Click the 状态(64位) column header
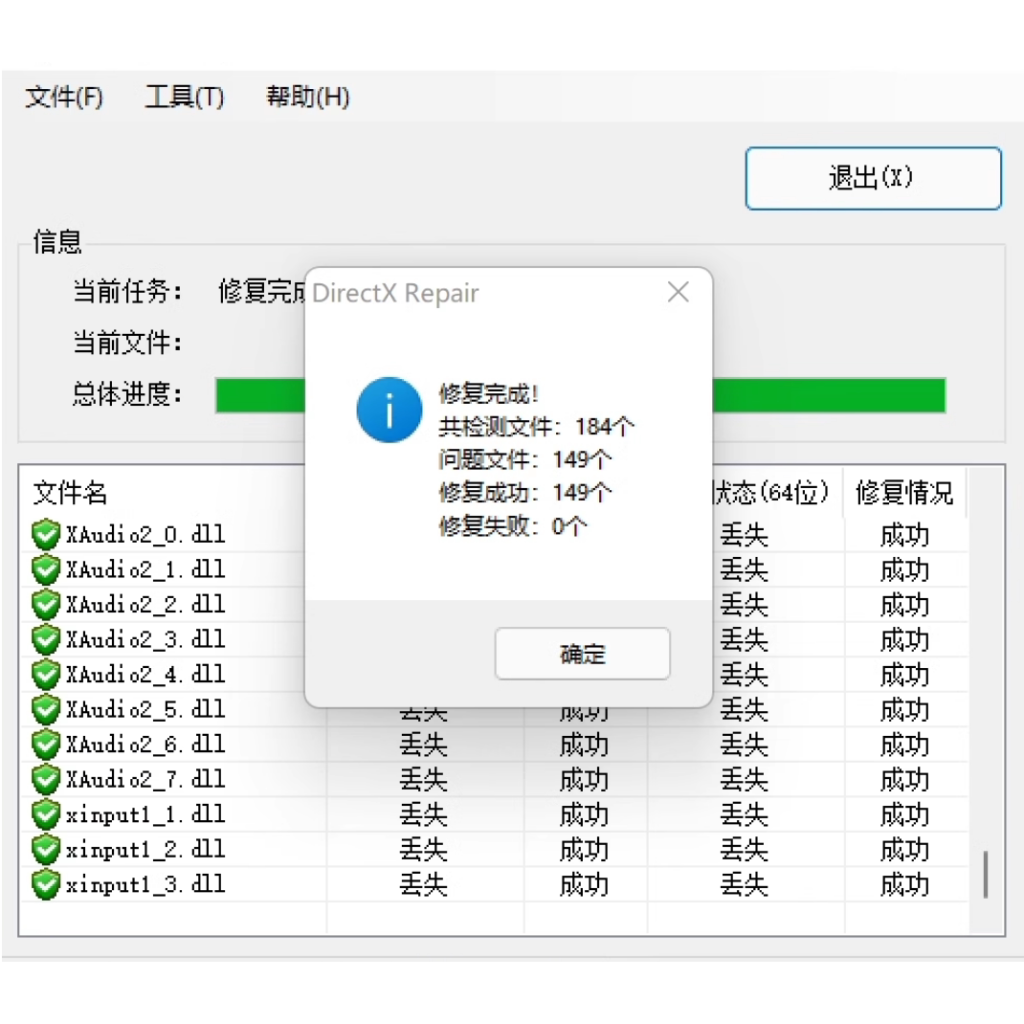Viewport: 1024px width, 1024px height. 772,492
